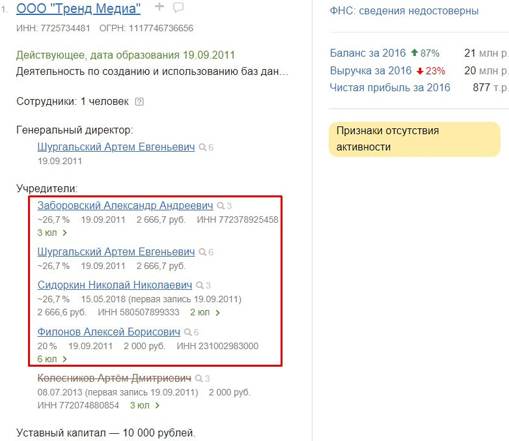Click magnifier icon beside Филонов Алексей Борисович
Image resolution: width=509 pixels, height=441 pixels.
click(188, 332)
